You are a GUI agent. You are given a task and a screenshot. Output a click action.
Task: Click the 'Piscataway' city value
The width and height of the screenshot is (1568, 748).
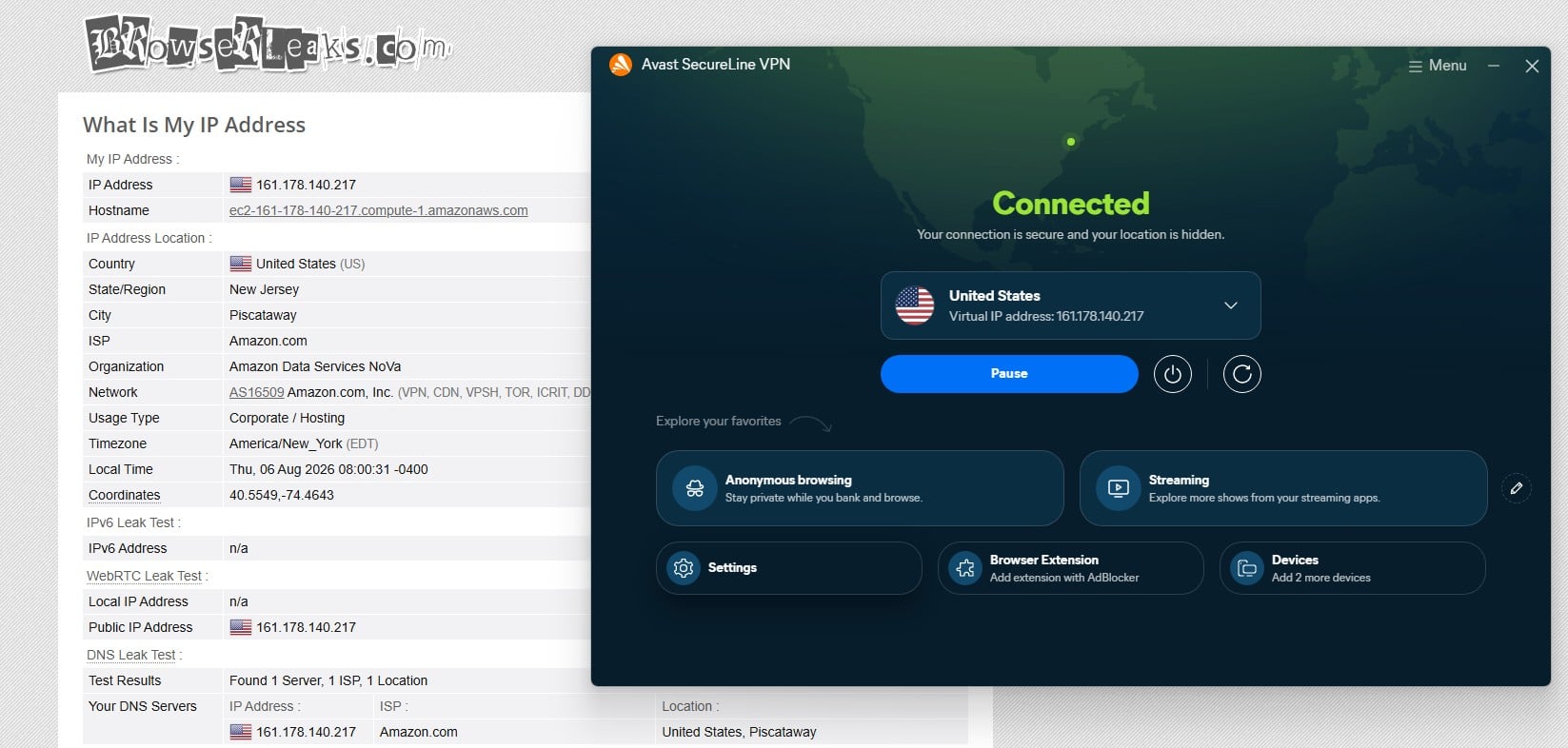click(x=263, y=315)
